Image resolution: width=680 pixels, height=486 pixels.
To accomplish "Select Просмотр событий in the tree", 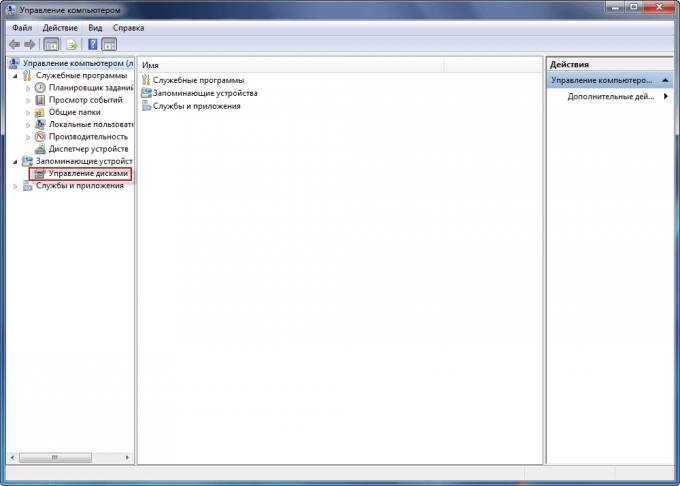I will pos(84,100).
